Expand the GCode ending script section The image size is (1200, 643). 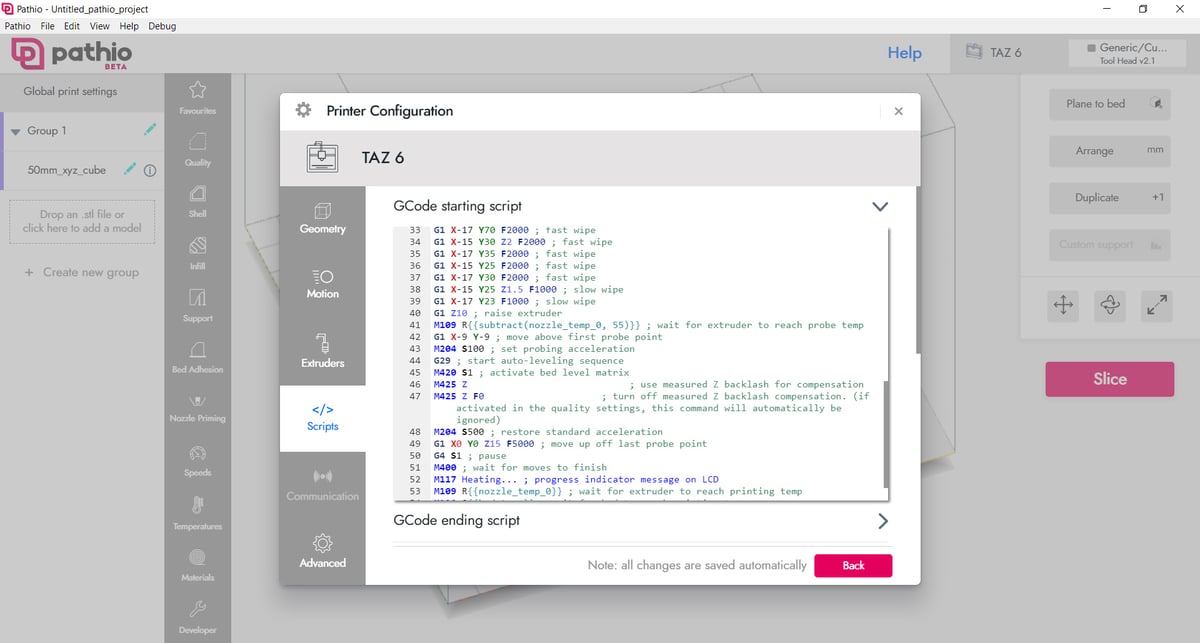point(882,521)
